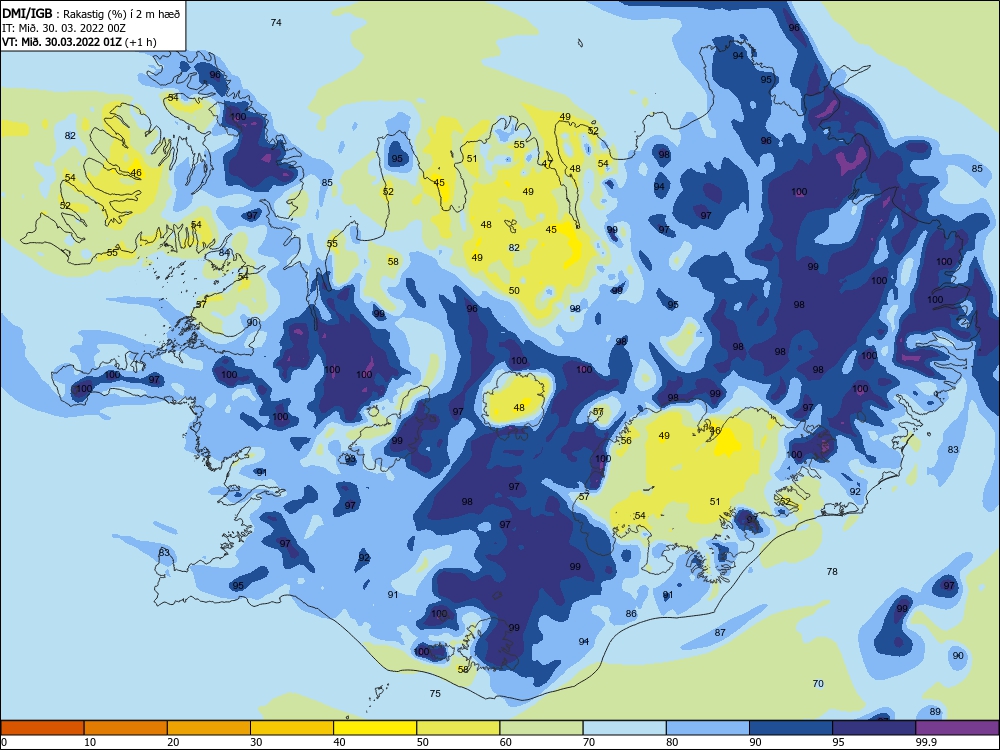The width and height of the screenshot is (1000, 750).
Task: Click the purple legend swatch above 99.9
Action: tap(957, 728)
